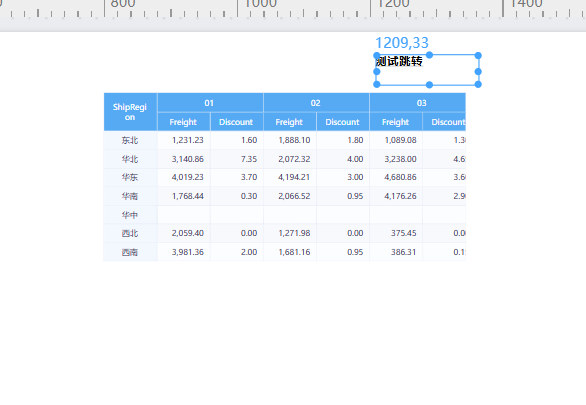Click bottom-right resize handle of text box
The width and height of the screenshot is (586, 405).
coord(478,84)
